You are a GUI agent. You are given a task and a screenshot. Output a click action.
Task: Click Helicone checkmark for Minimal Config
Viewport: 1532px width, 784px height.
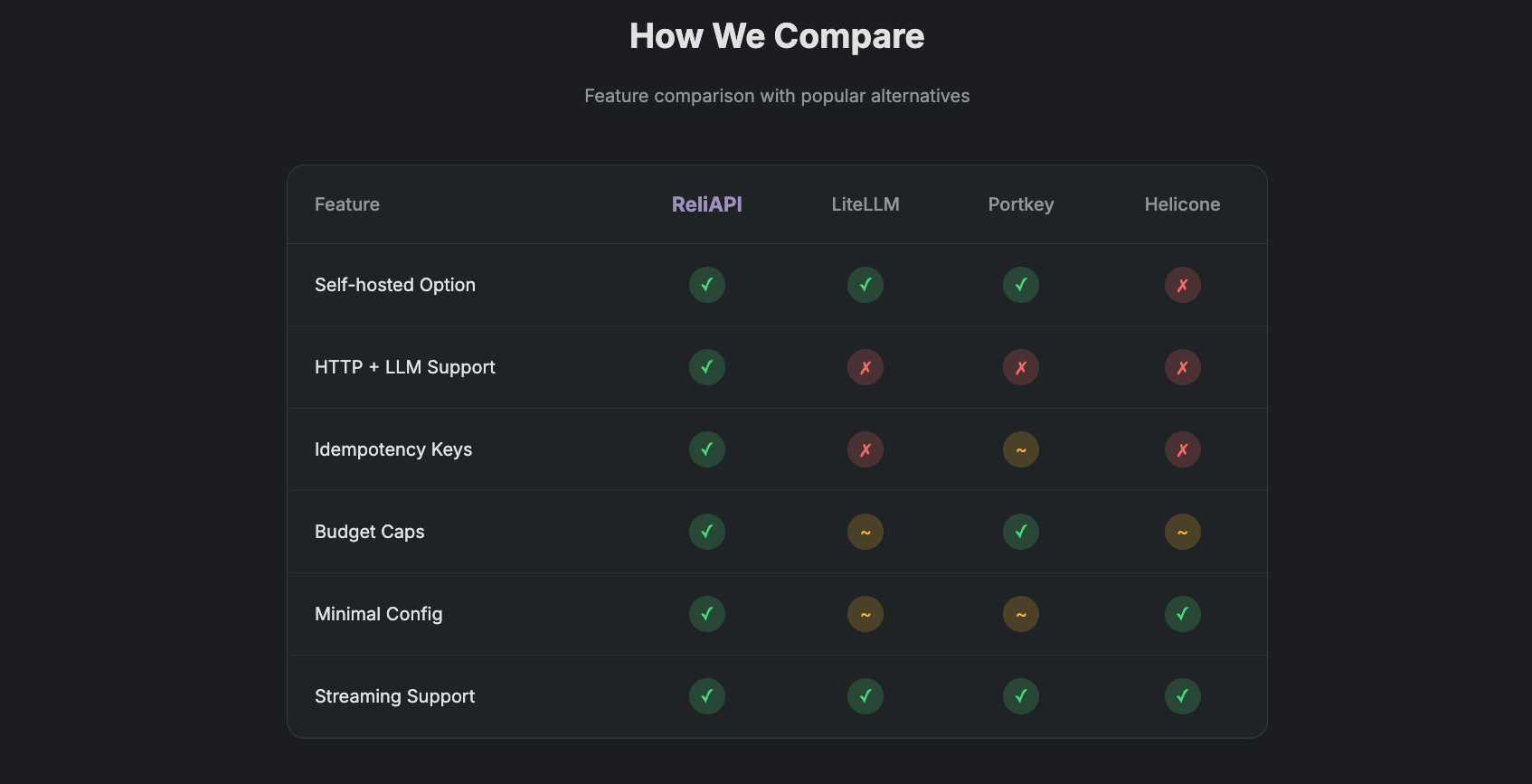pyautogui.click(x=1183, y=614)
